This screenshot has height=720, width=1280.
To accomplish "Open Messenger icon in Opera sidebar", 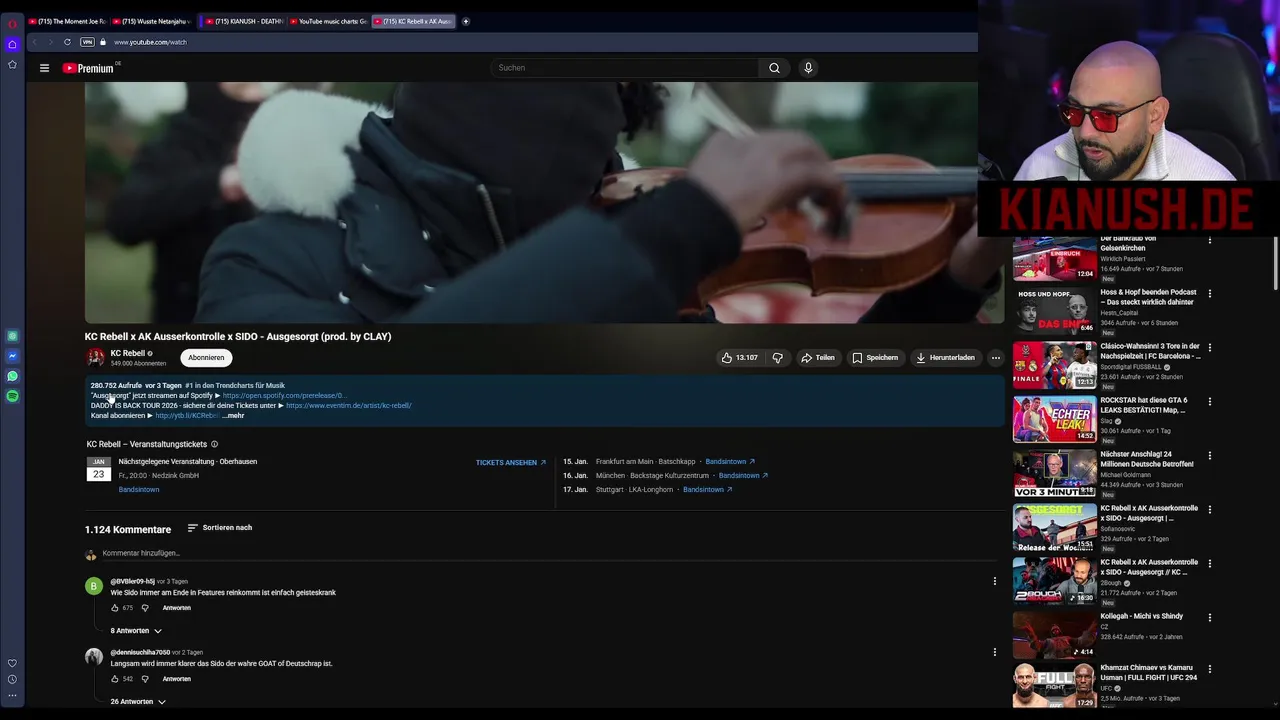I will tap(12, 356).
